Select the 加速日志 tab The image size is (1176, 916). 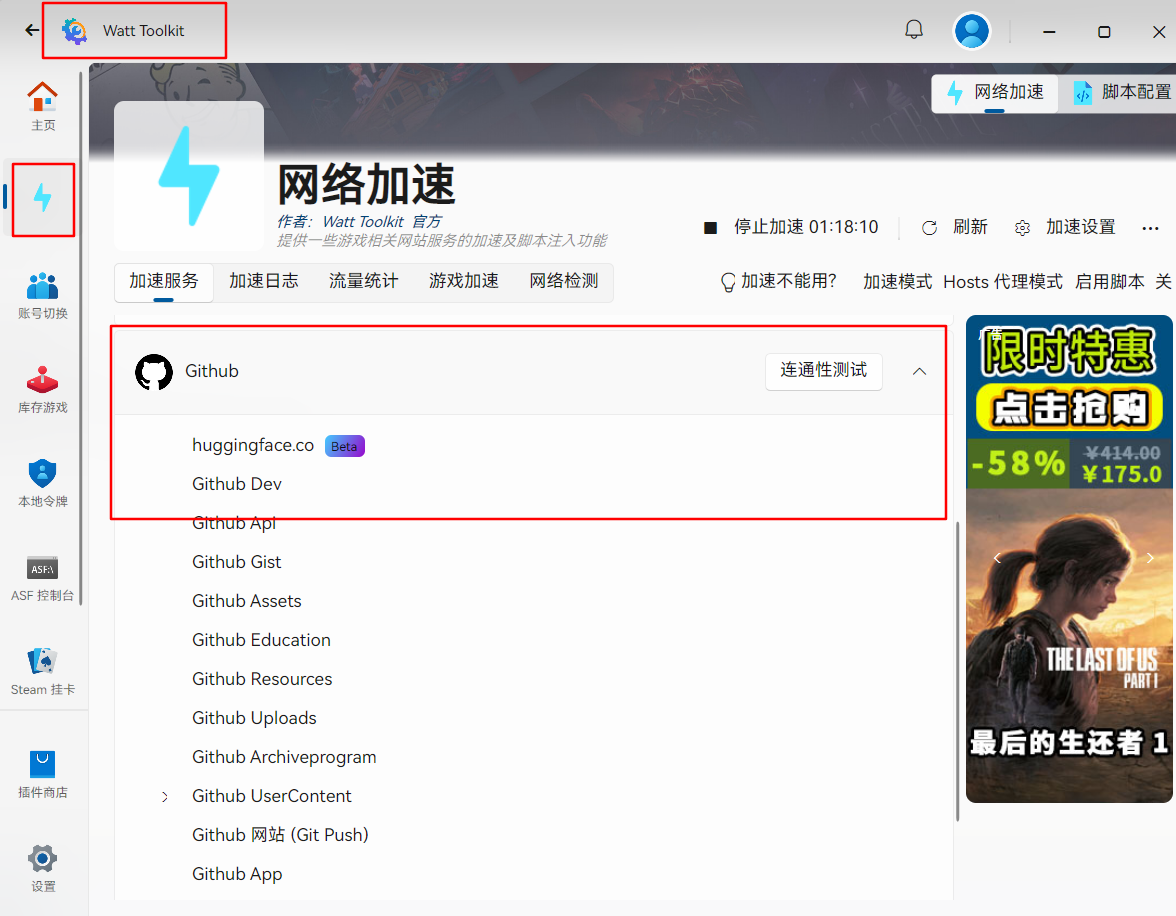[264, 281]
